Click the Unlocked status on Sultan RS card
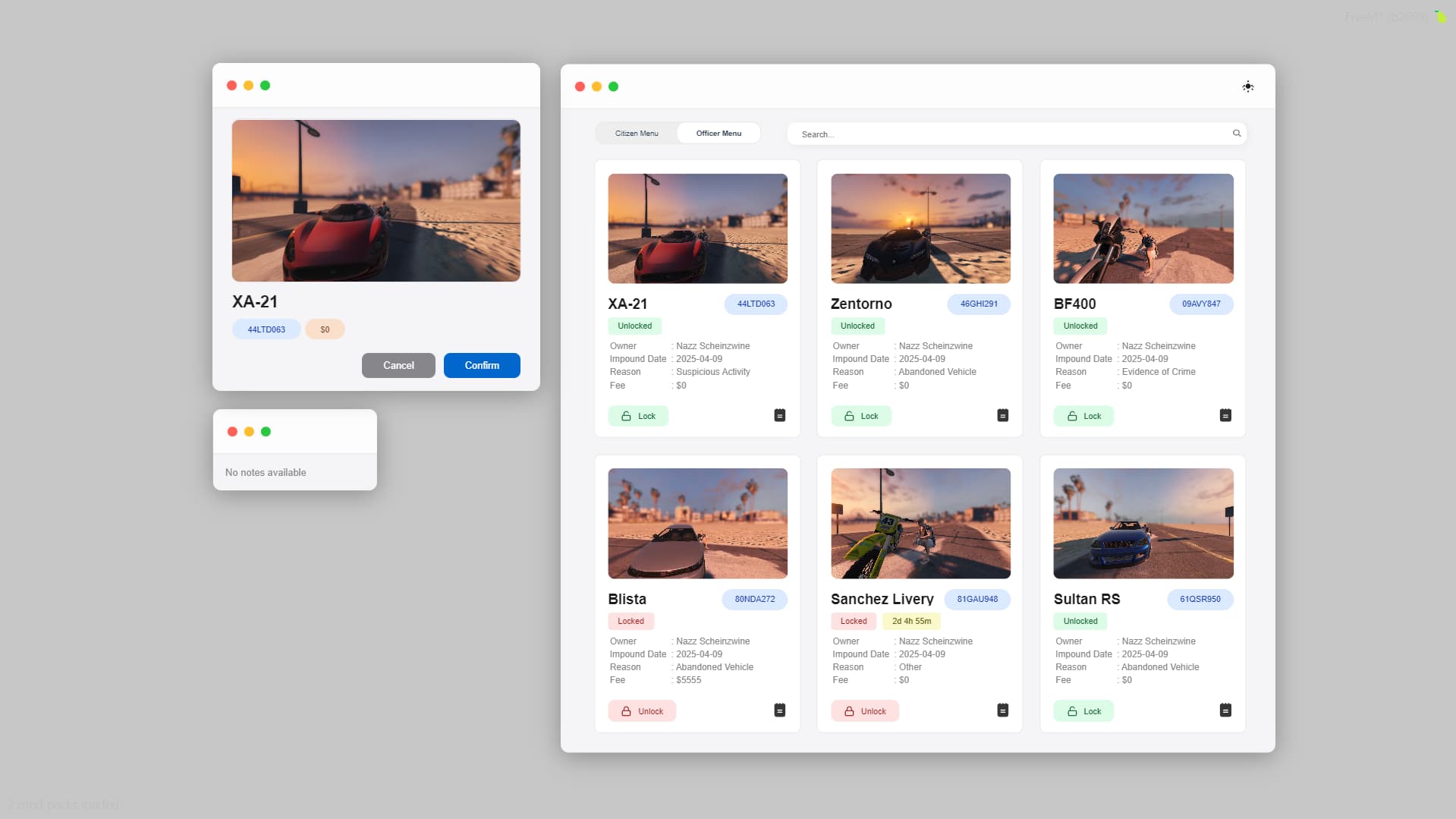This screenshot has height=819, width=1456. [x=1080, y=622]
